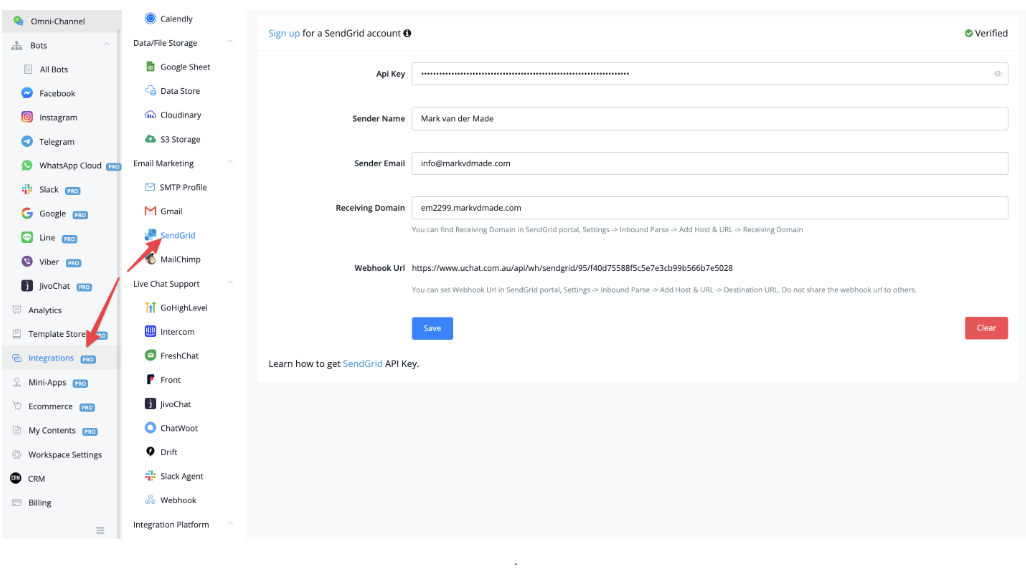Click the red Clear button
1026x582 pixels.
[x=986, y=328]
